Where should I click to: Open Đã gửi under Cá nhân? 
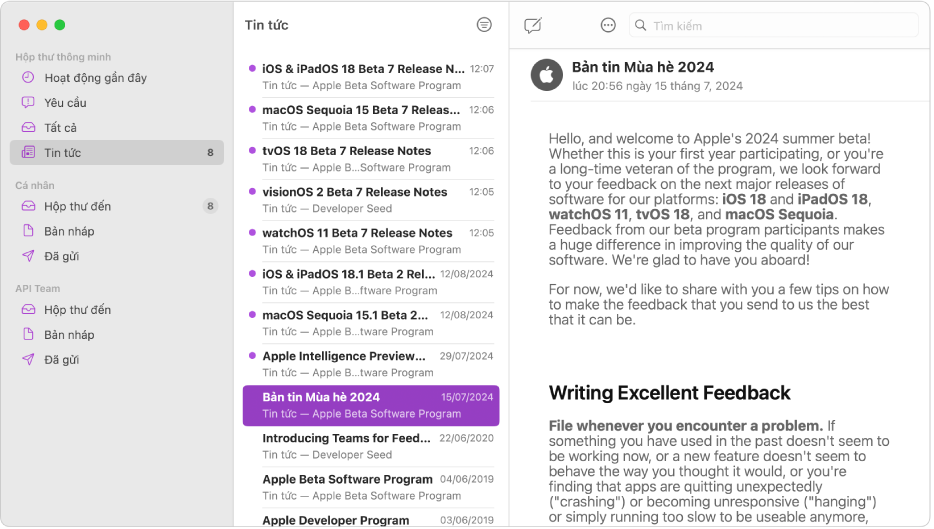[117, 256]
